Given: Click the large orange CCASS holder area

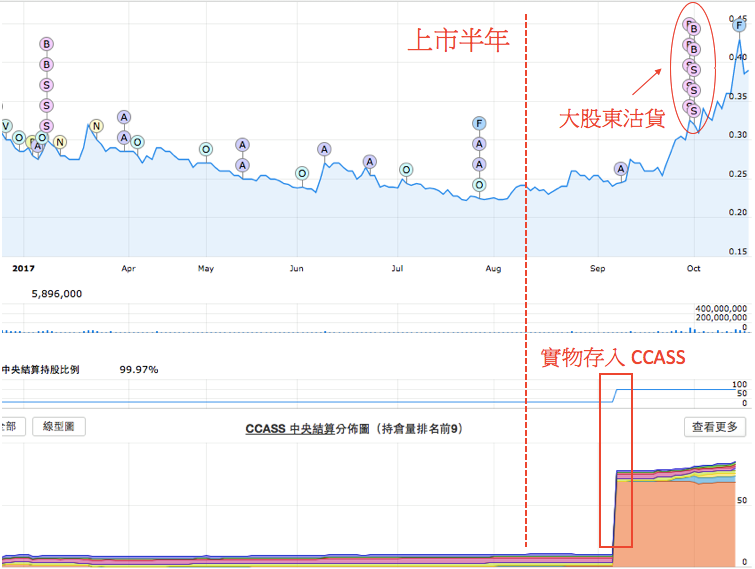Looking at the screenshot, I should [680, 520].
